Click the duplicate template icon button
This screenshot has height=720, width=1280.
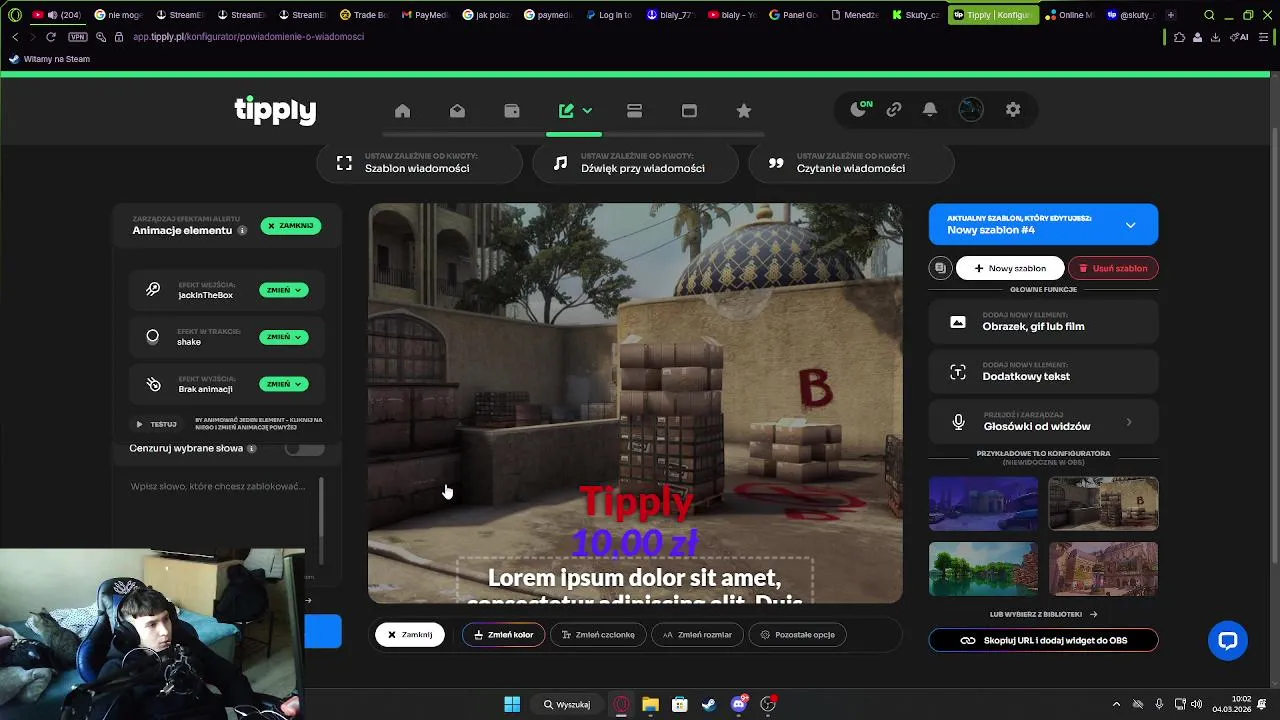940,268
